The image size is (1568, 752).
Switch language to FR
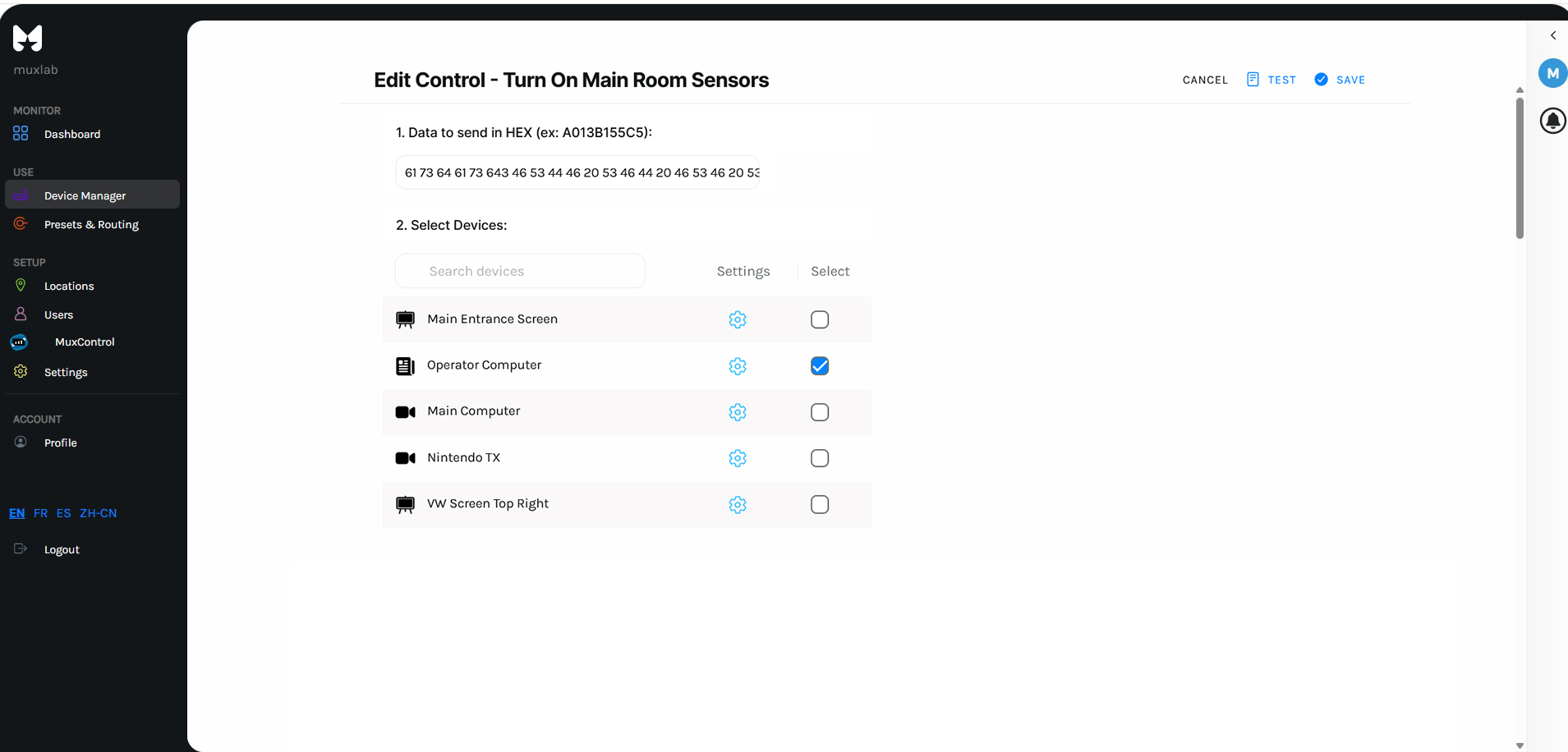click(40, 513)
